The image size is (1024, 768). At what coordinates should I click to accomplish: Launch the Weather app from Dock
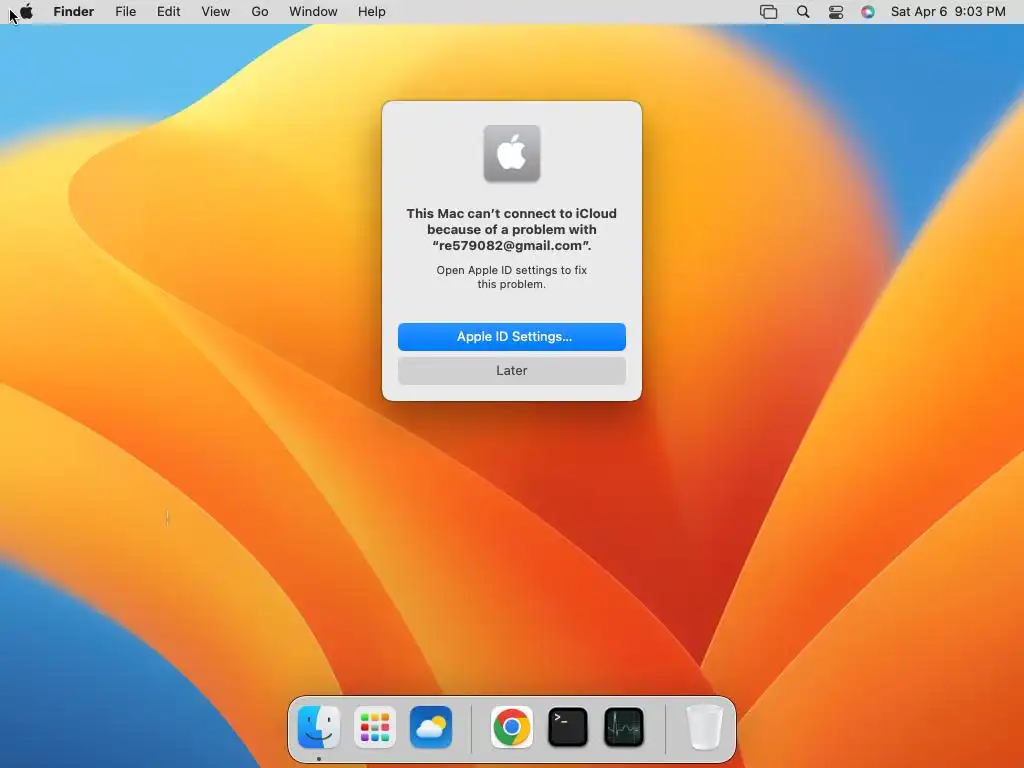431,727
